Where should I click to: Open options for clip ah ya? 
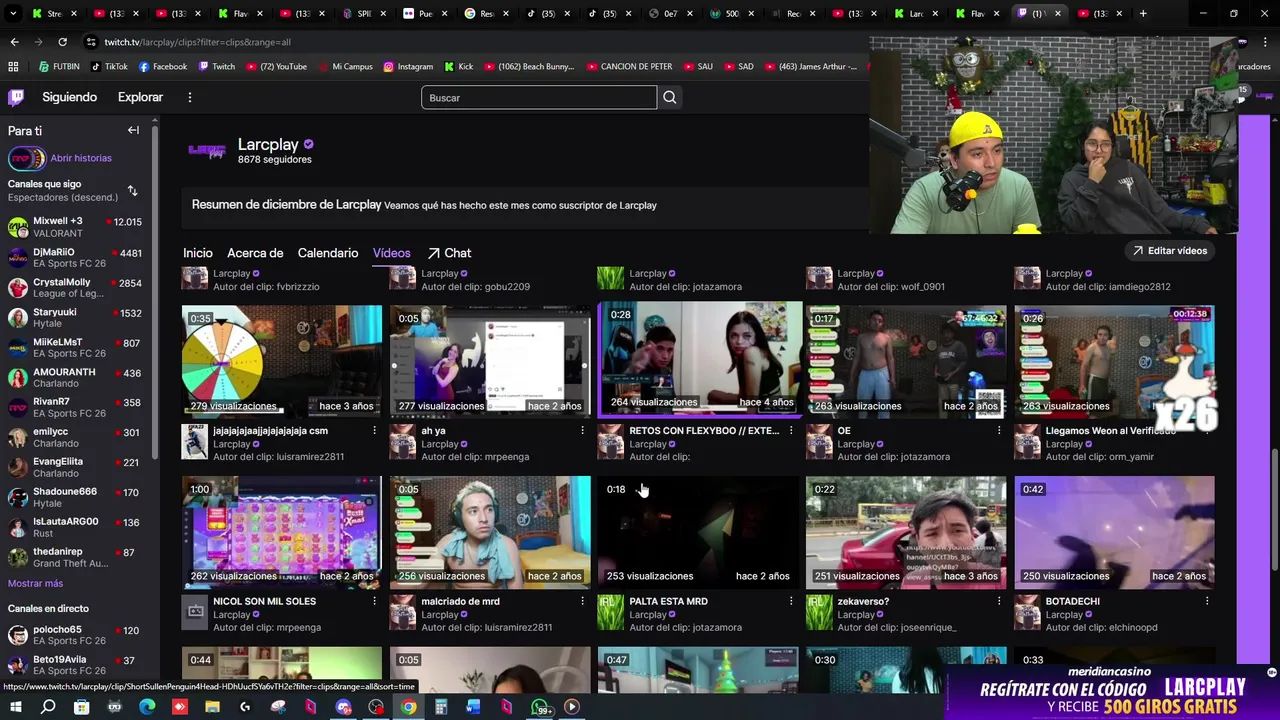click(582, 431)
